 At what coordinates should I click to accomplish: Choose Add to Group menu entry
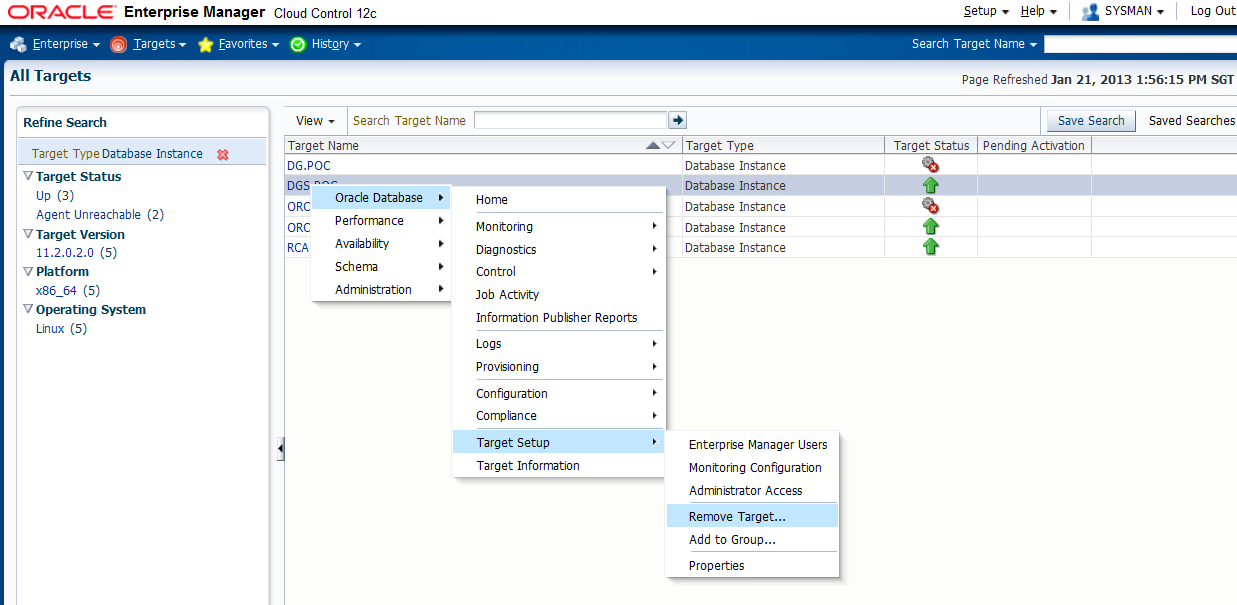[x=752, y=540]
